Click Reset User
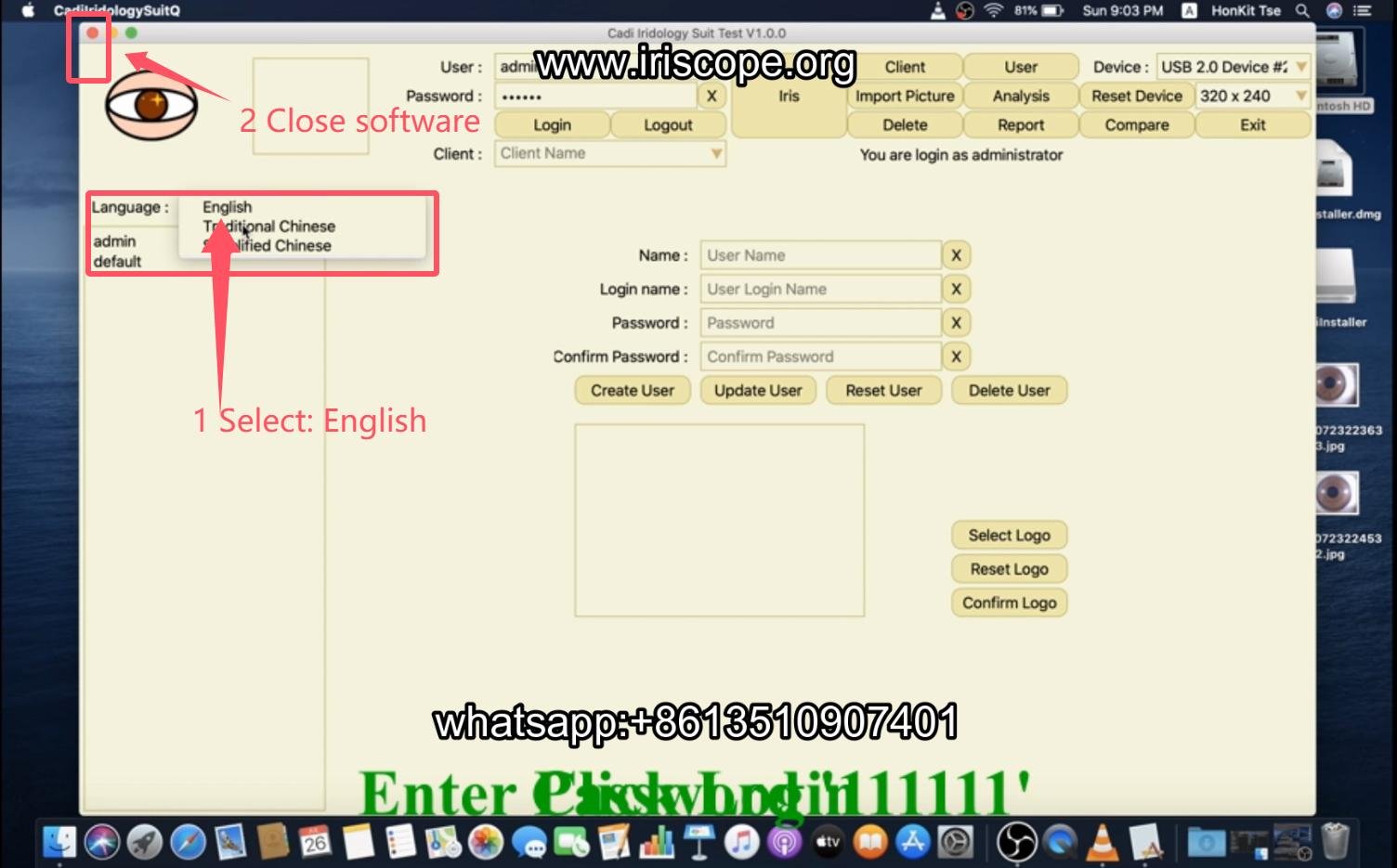The height and width of the screenshot is (868, 1397). pos(883,391)
